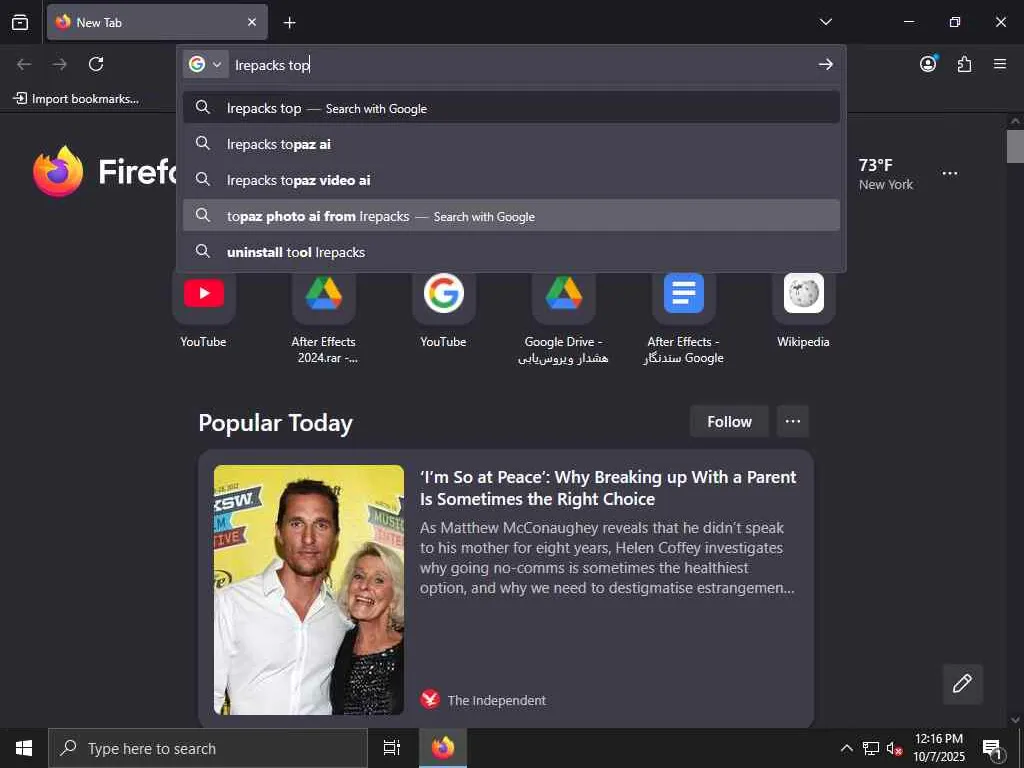Open the McConaughey article thumbnail image
The height and width of the screenshot is (768, 1024).
pos(309,589)
